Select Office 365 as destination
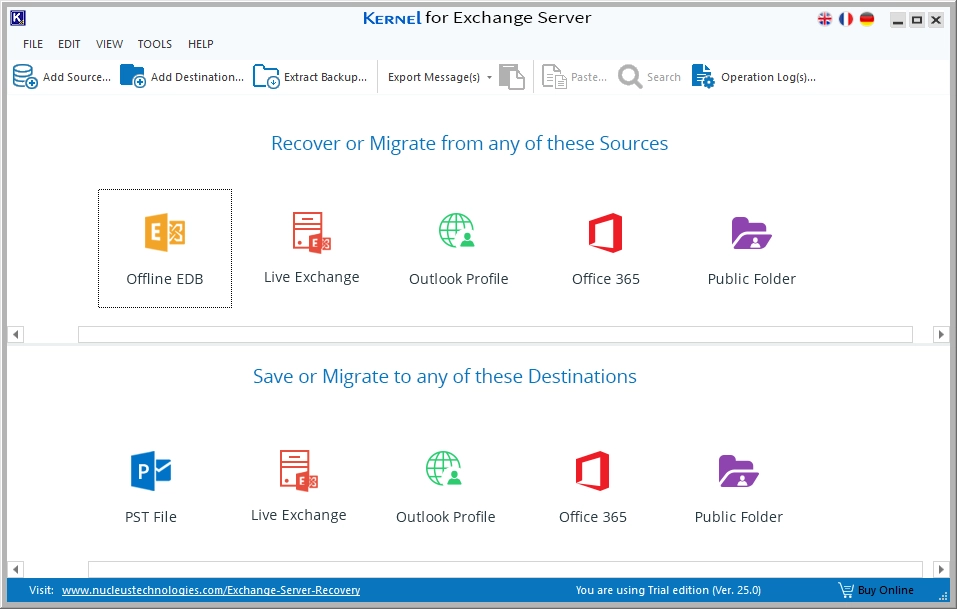The width and height of the screenshot is (957, 609). pos(593,488)
